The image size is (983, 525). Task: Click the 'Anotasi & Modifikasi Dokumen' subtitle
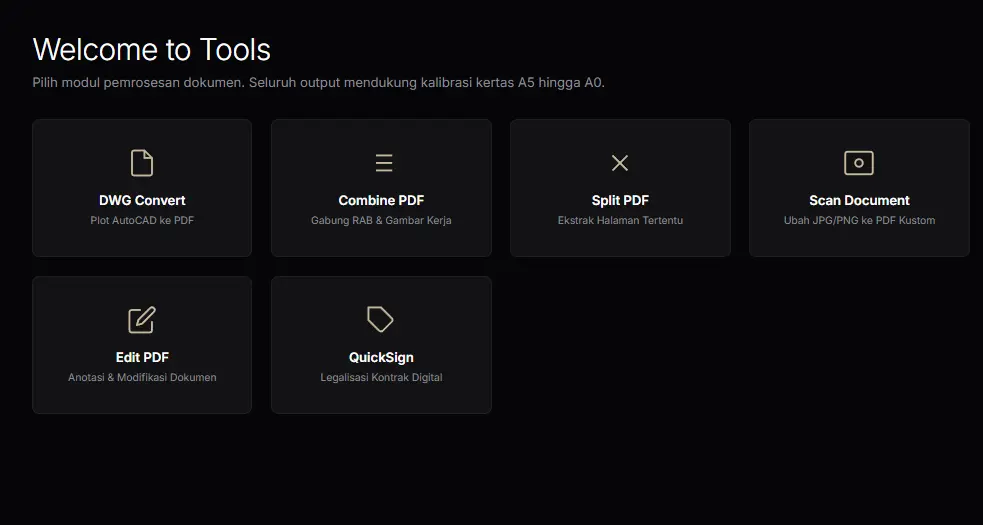(x=142, y=377)
